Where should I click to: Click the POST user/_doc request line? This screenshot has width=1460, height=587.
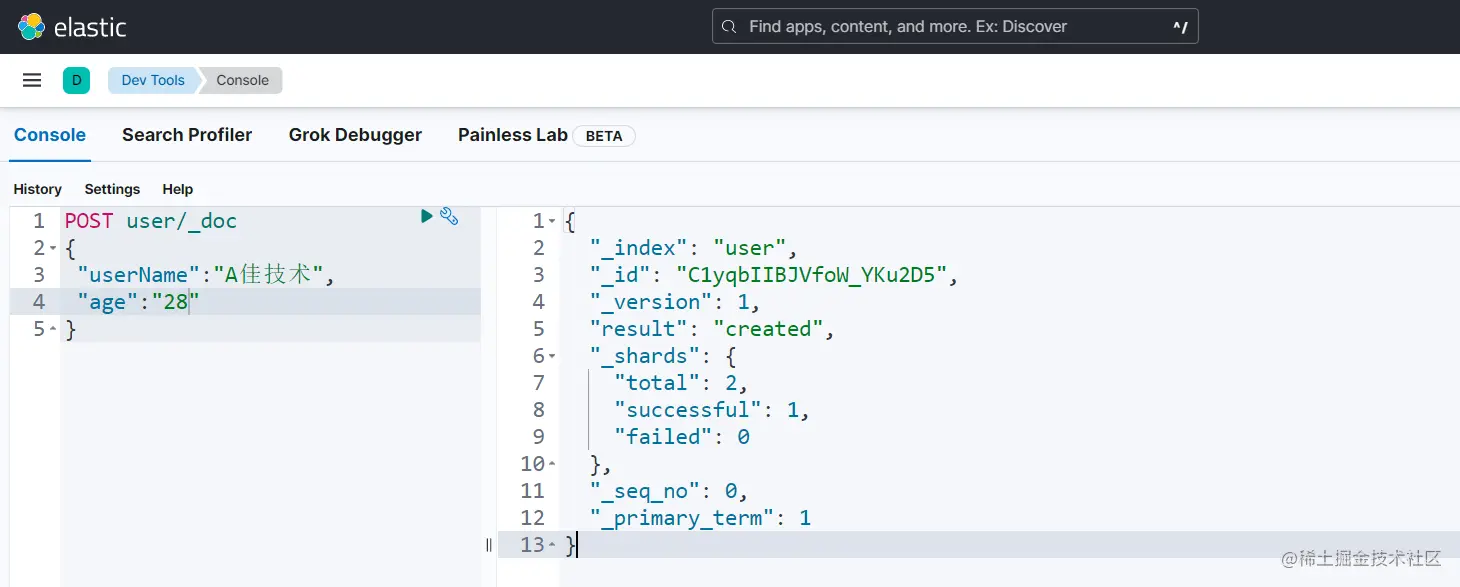[x=151, y=221]
